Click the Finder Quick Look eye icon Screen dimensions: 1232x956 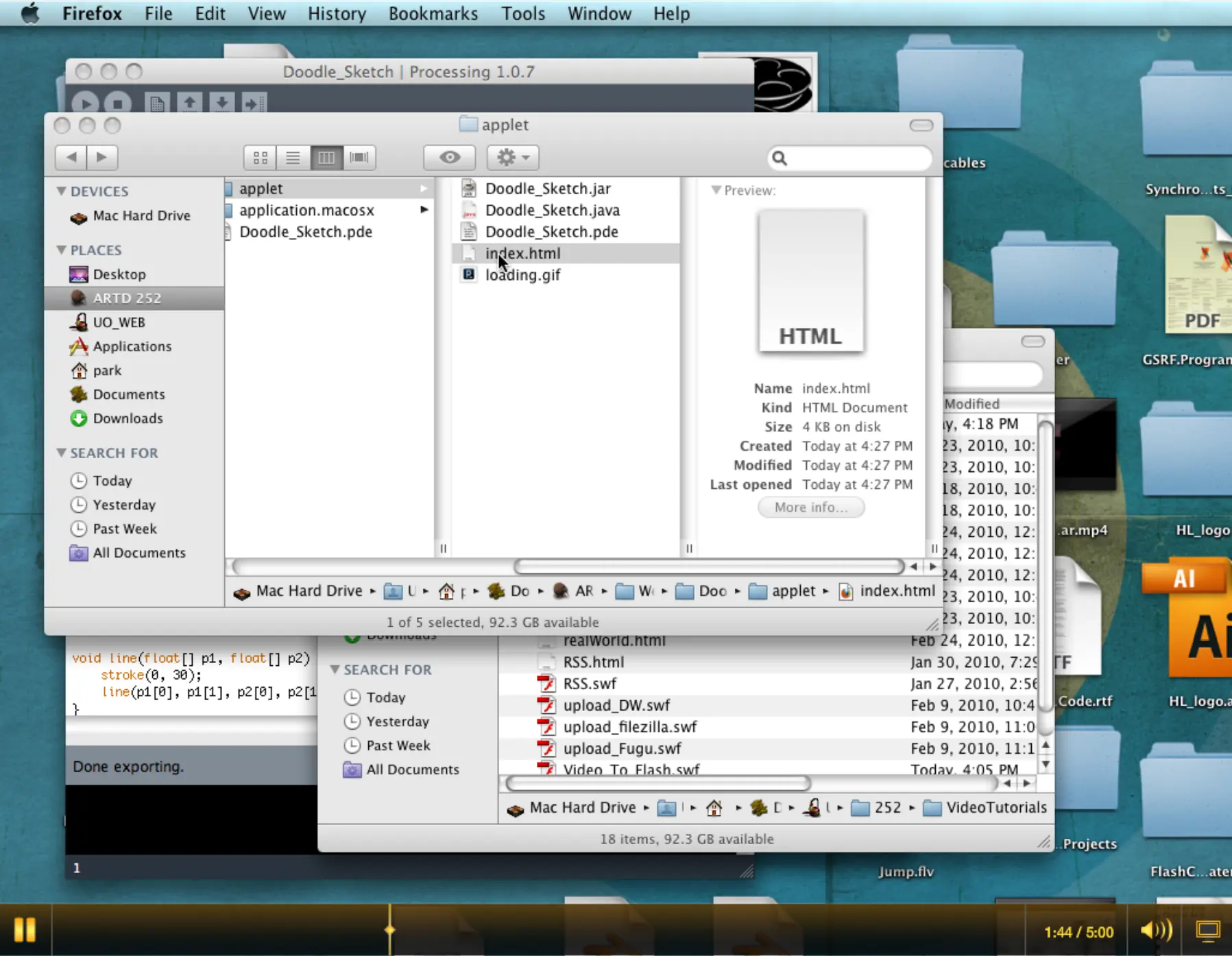coord(450,158)
